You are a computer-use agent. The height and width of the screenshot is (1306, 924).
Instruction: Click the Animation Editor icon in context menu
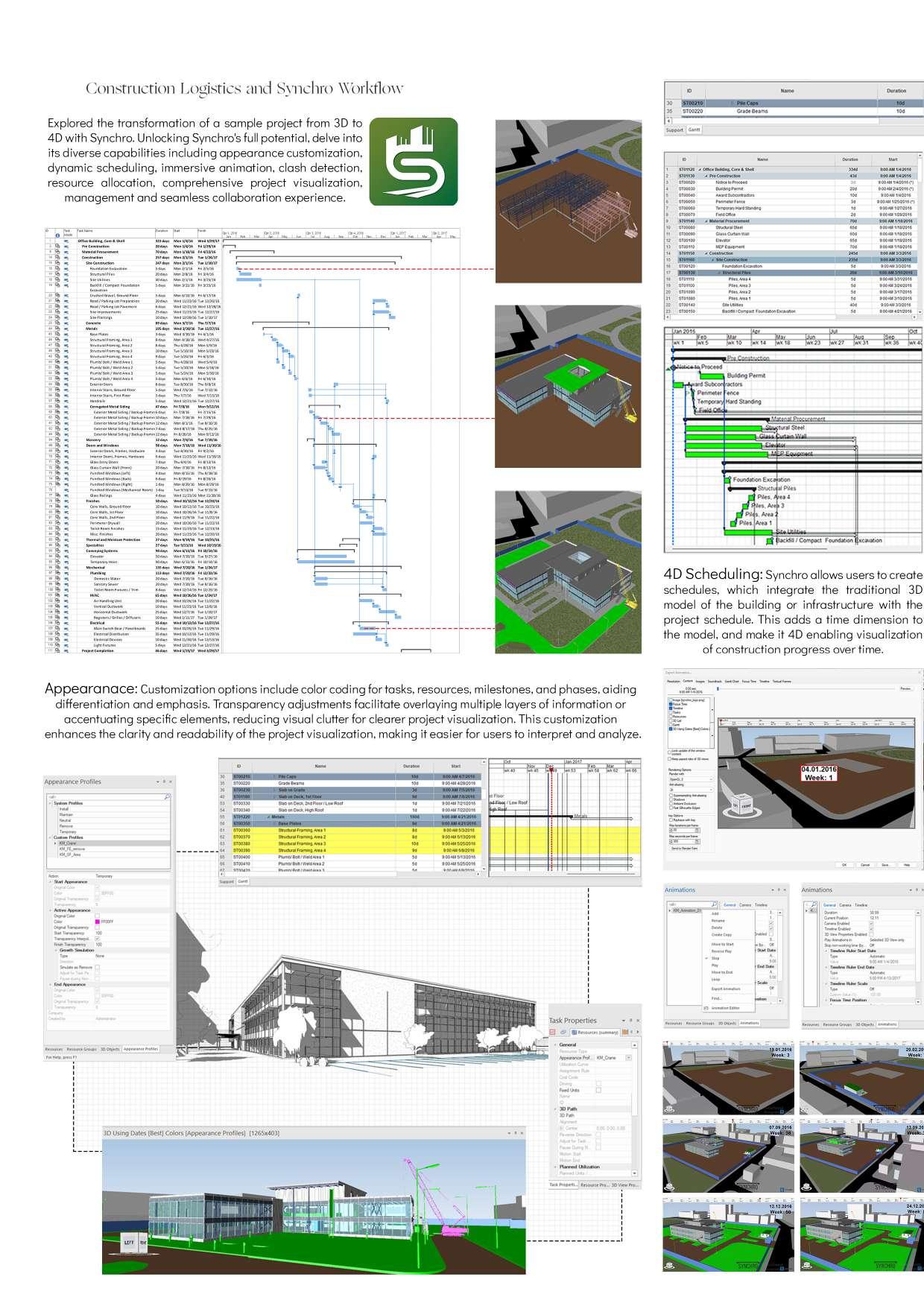tap(706, 1008)
